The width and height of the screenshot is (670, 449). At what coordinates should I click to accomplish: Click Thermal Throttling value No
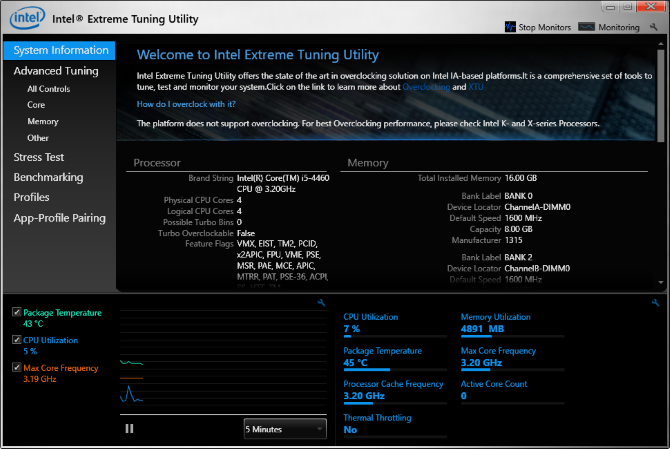click(x=350, y=430)
